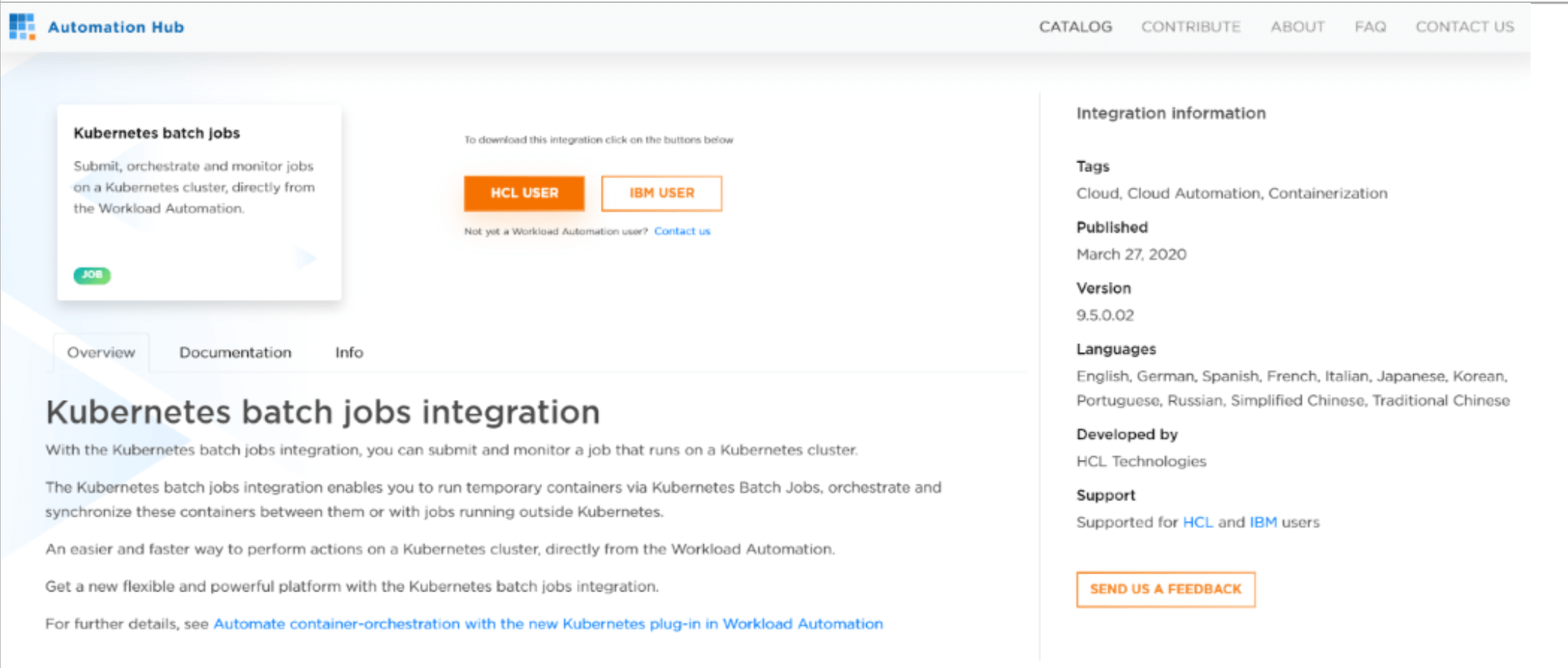Viewport: 1568px width, 668px height.
Task: Click the card description about Workload Automation
Action: tap(194, 187)
